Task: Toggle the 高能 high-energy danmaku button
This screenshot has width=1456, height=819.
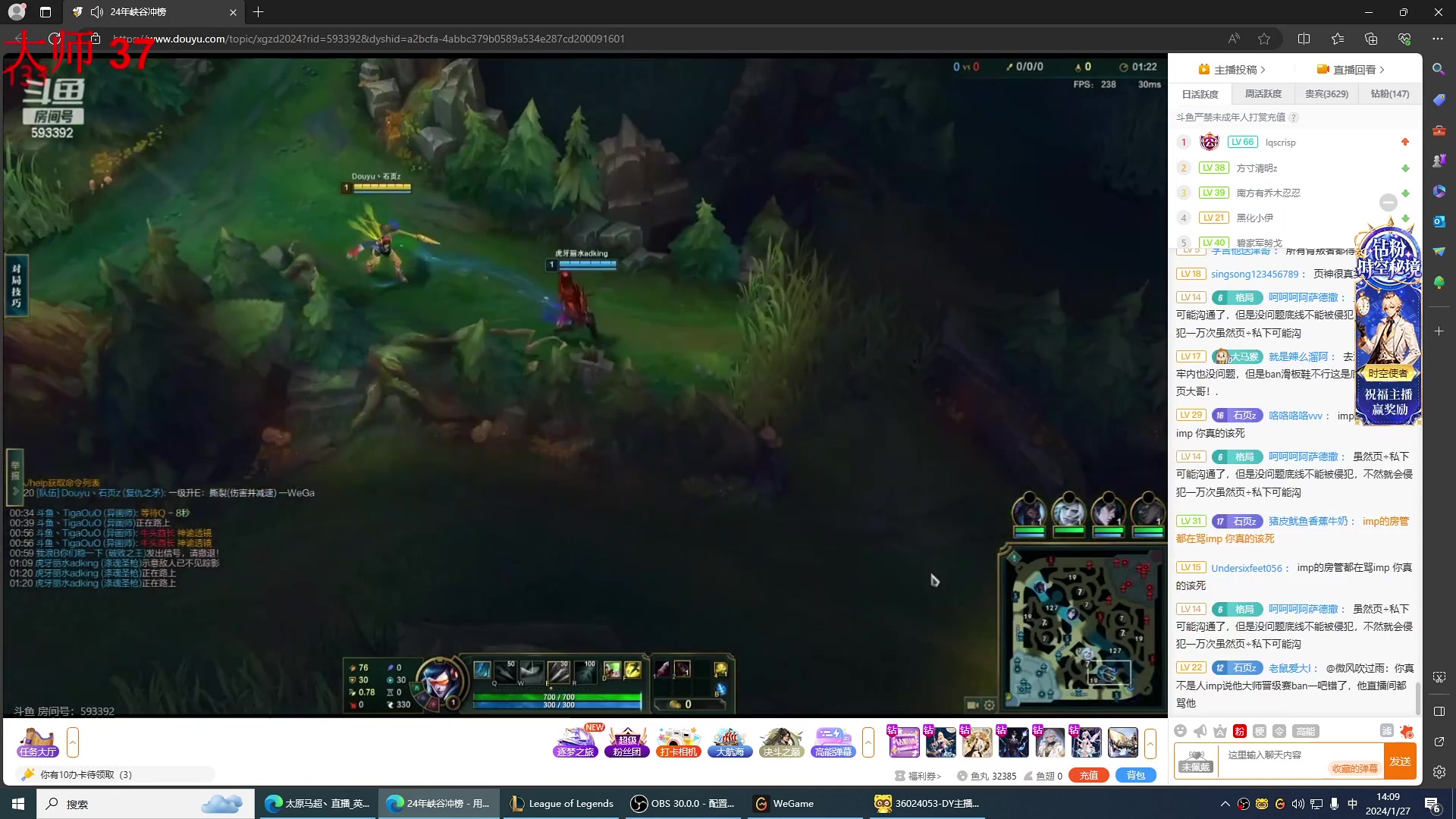Action: (x=1306, y=731)
